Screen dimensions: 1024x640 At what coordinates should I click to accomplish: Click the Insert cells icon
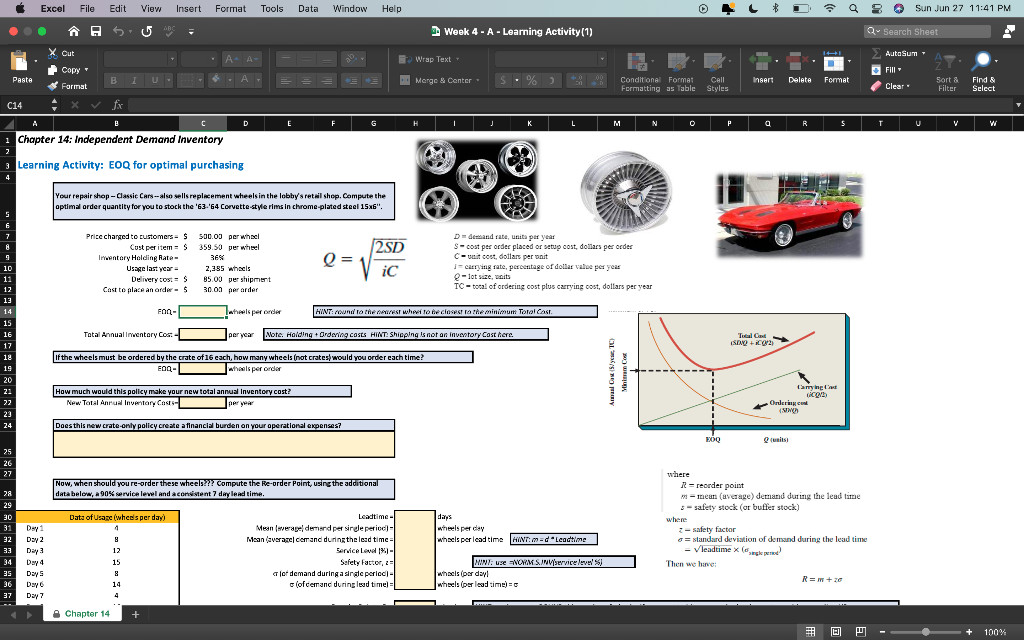[760, 61]
